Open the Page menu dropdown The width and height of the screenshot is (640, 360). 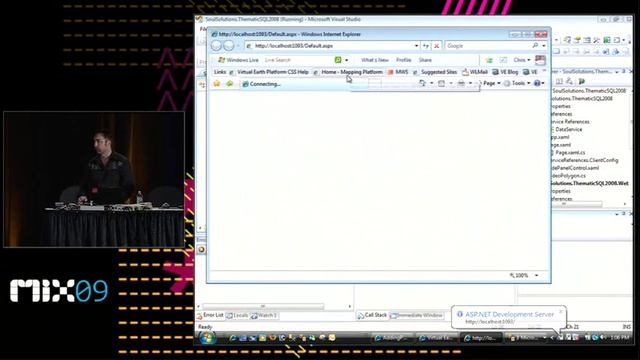pyautogui.click(x=492, y=83)
